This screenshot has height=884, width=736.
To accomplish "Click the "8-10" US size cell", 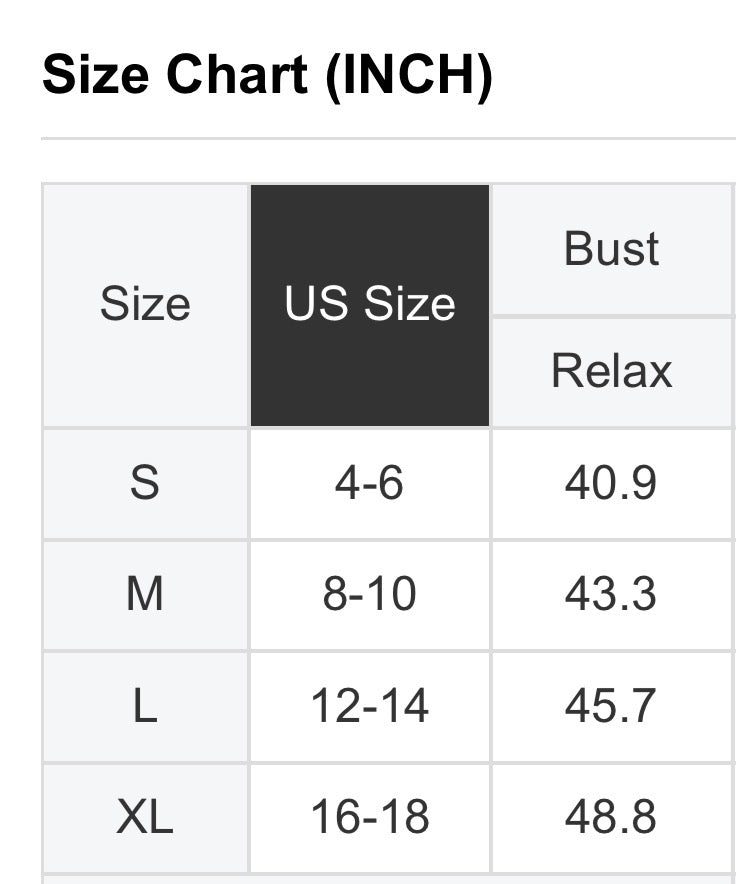I will tap(370, 595).
